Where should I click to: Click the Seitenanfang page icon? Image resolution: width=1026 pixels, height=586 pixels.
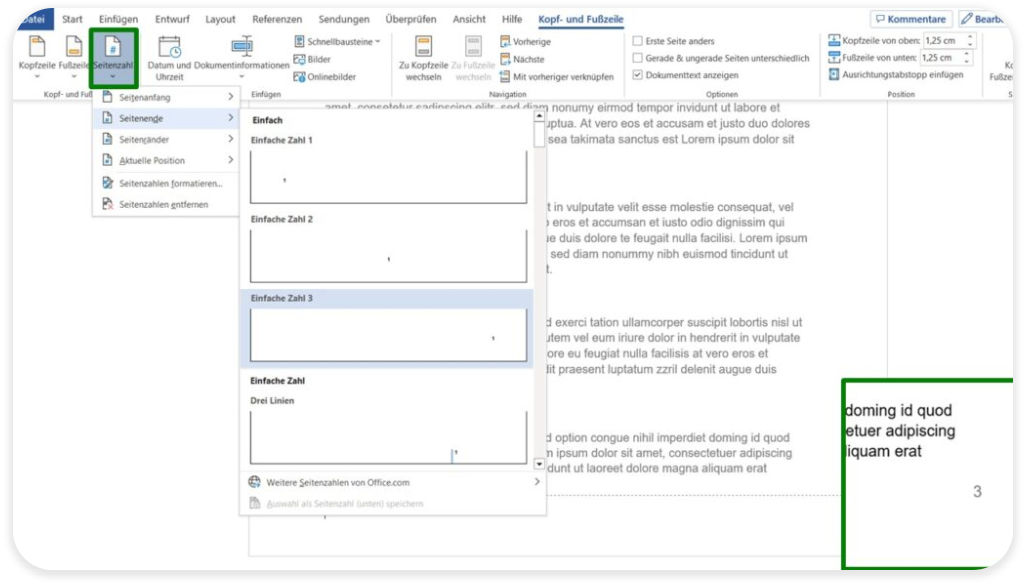click(107, 97)
